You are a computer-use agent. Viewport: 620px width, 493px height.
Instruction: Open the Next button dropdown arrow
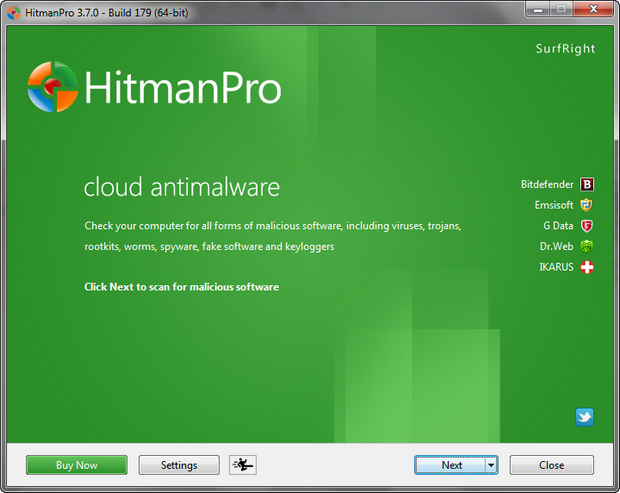(x=491, y=465)
